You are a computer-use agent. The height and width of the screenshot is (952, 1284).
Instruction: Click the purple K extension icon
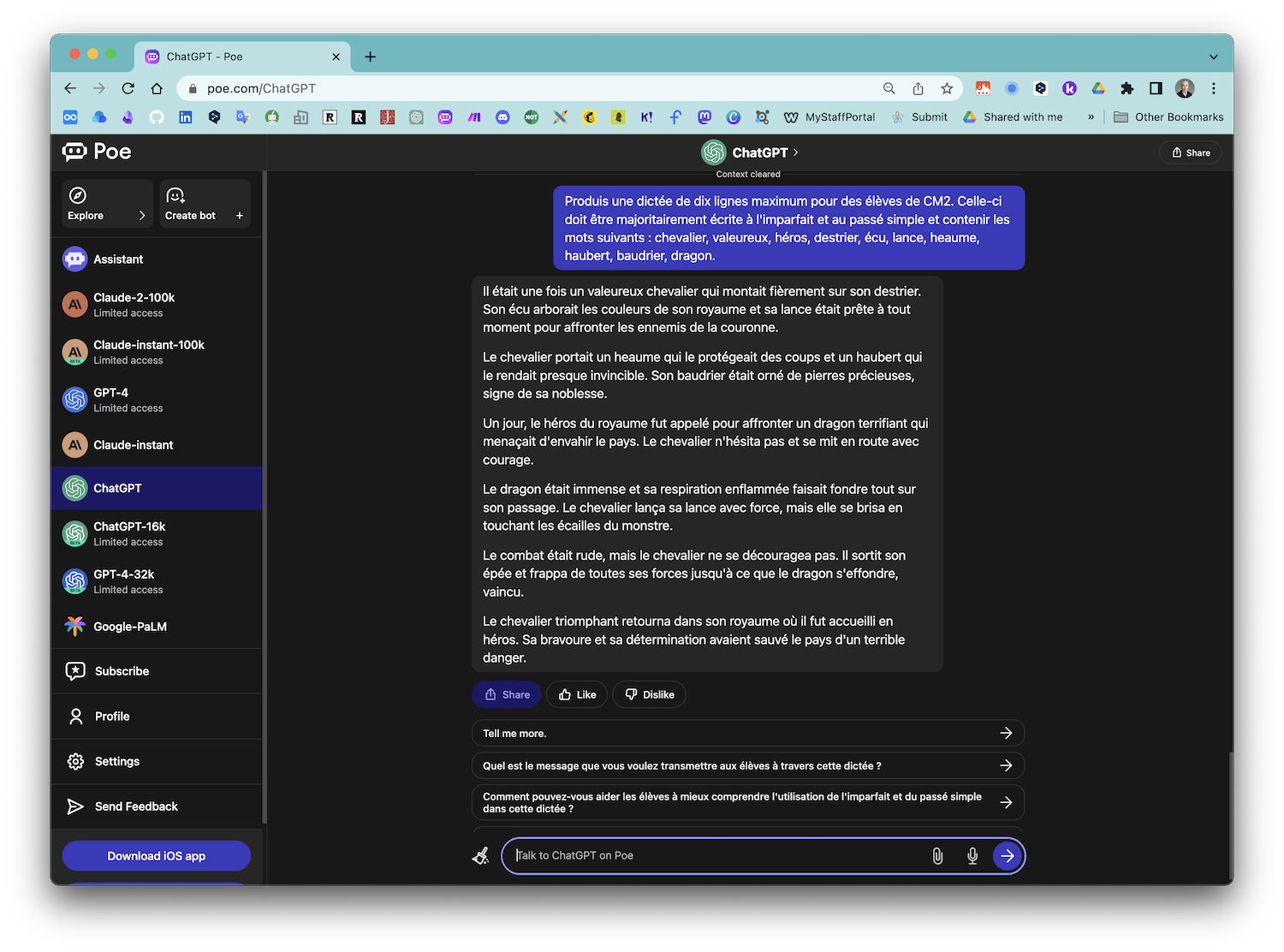click(x=1069, y=88)
